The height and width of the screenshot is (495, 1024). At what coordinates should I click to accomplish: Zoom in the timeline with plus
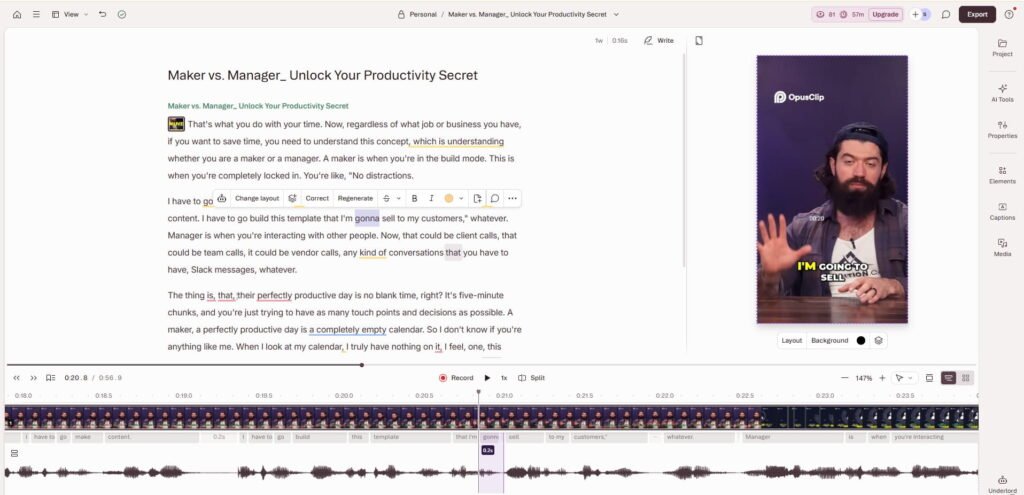(x=882, y=377)
